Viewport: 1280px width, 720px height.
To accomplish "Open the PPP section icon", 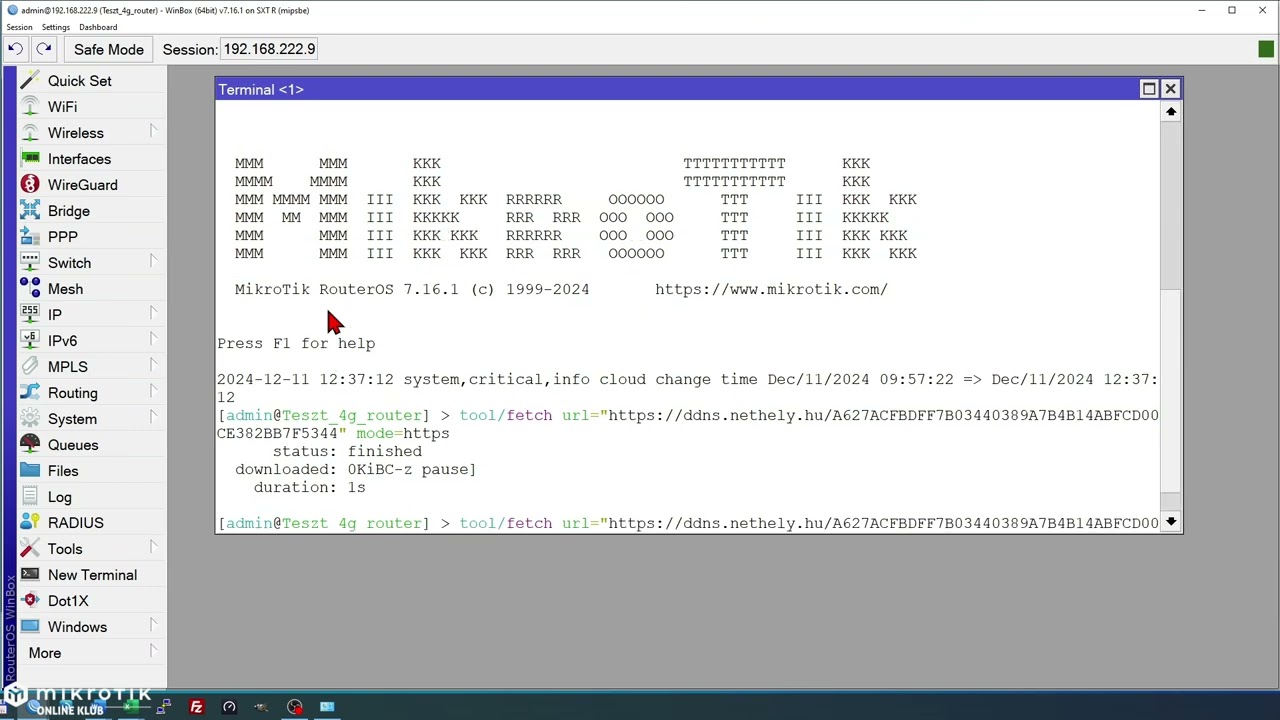I will click(30, 237).
